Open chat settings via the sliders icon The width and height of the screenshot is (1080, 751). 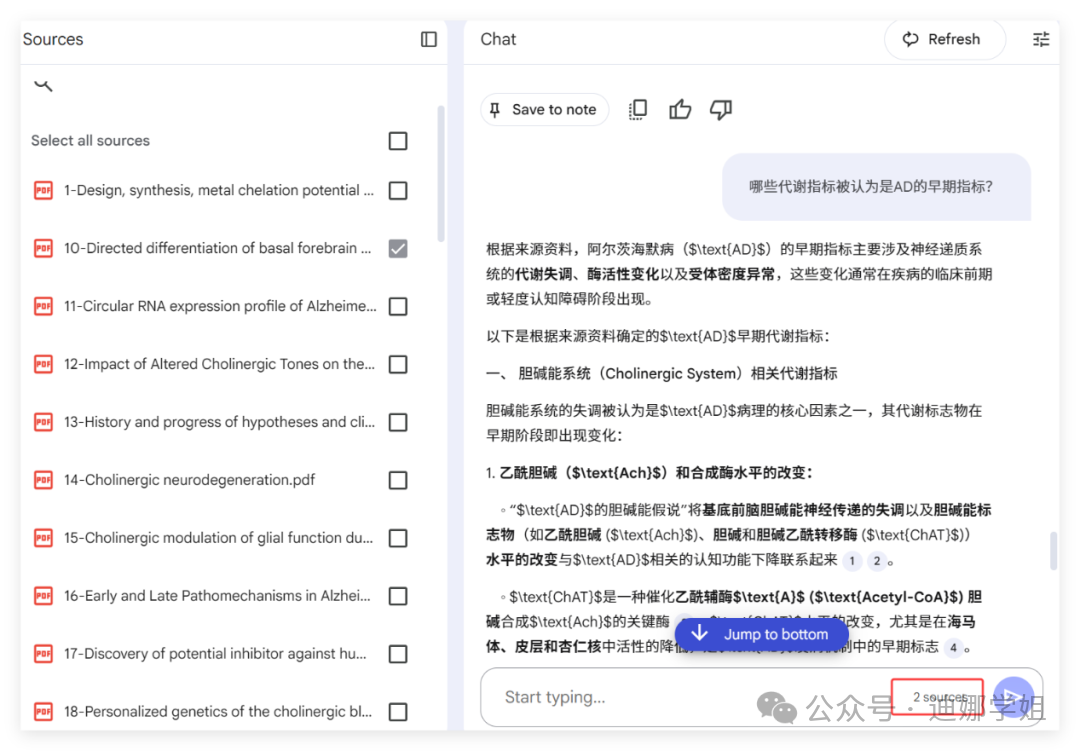coord(1041,39)
